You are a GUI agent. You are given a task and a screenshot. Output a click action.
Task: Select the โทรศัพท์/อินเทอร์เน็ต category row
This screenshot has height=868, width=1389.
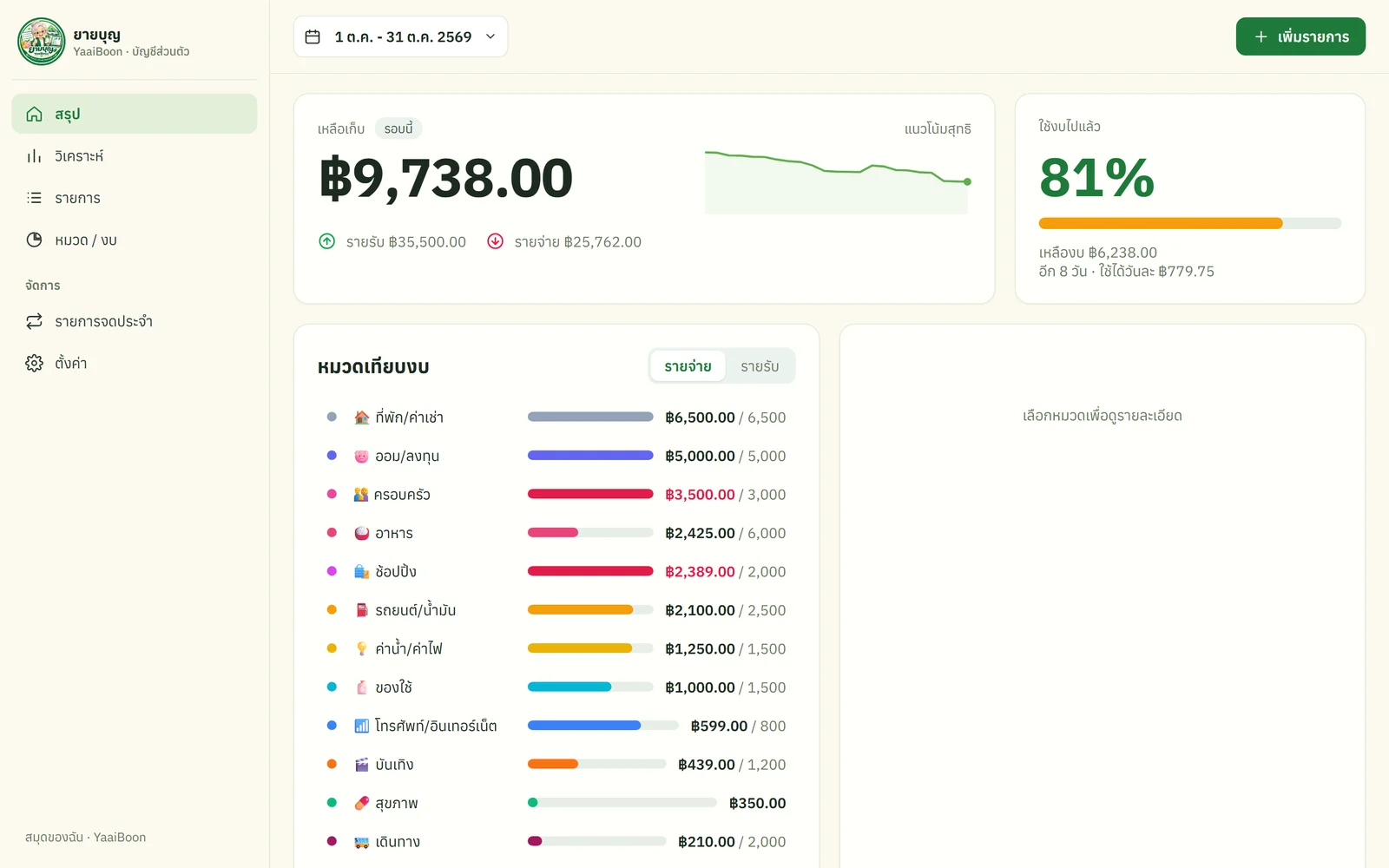[x=556, y=726]
